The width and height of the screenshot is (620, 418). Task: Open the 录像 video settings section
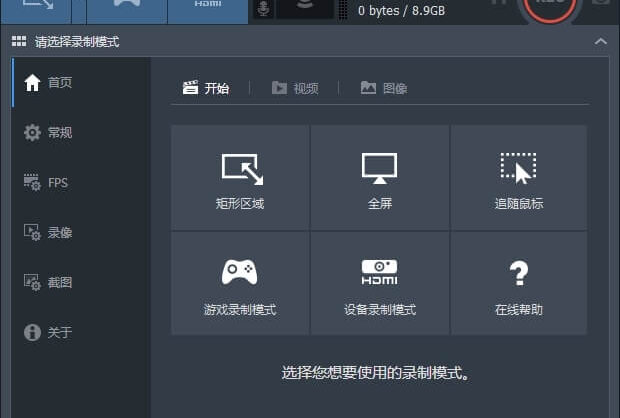[81, 233]
